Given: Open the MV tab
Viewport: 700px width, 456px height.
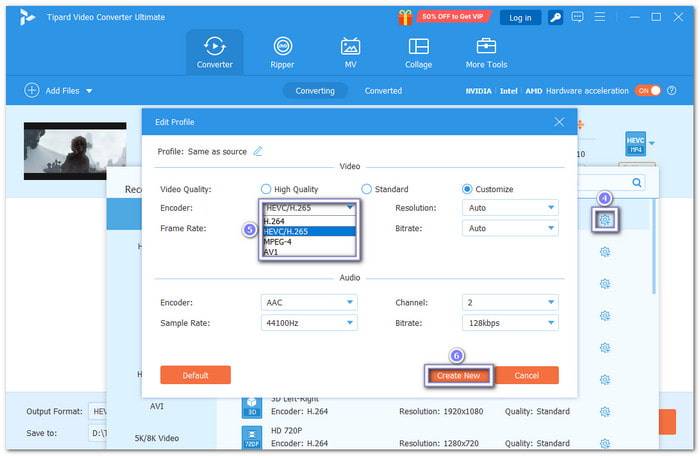Looking at the screenshot, I should [x=350, y=52].
